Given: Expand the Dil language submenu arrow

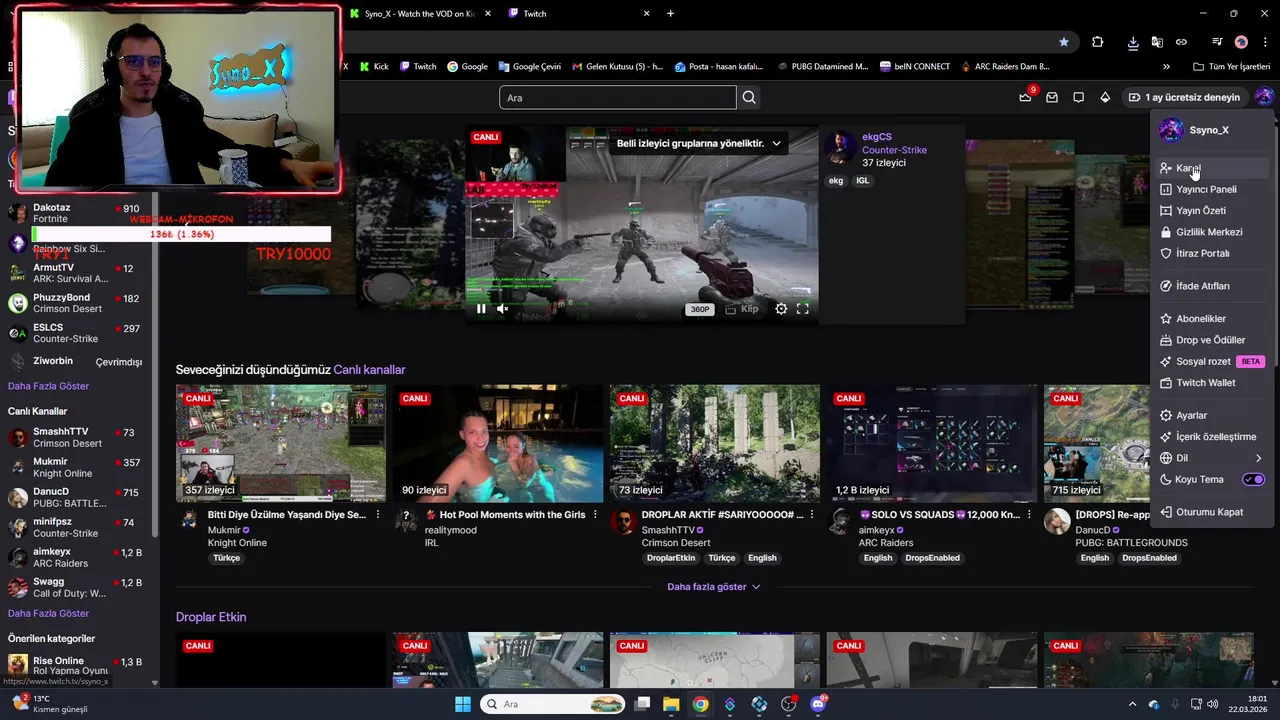Looking at the screenshot, I should pos(1258,458).
